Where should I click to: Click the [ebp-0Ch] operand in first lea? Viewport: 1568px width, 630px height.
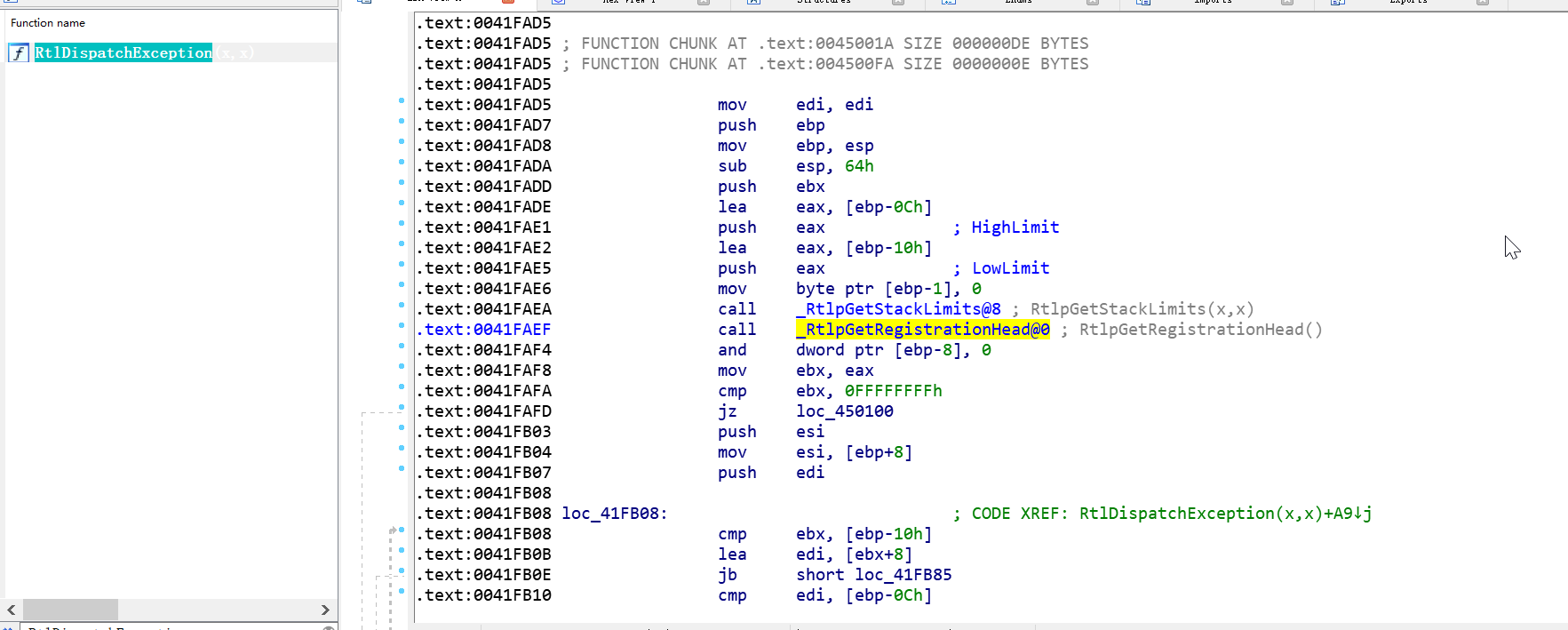click(x=888, y=207)
